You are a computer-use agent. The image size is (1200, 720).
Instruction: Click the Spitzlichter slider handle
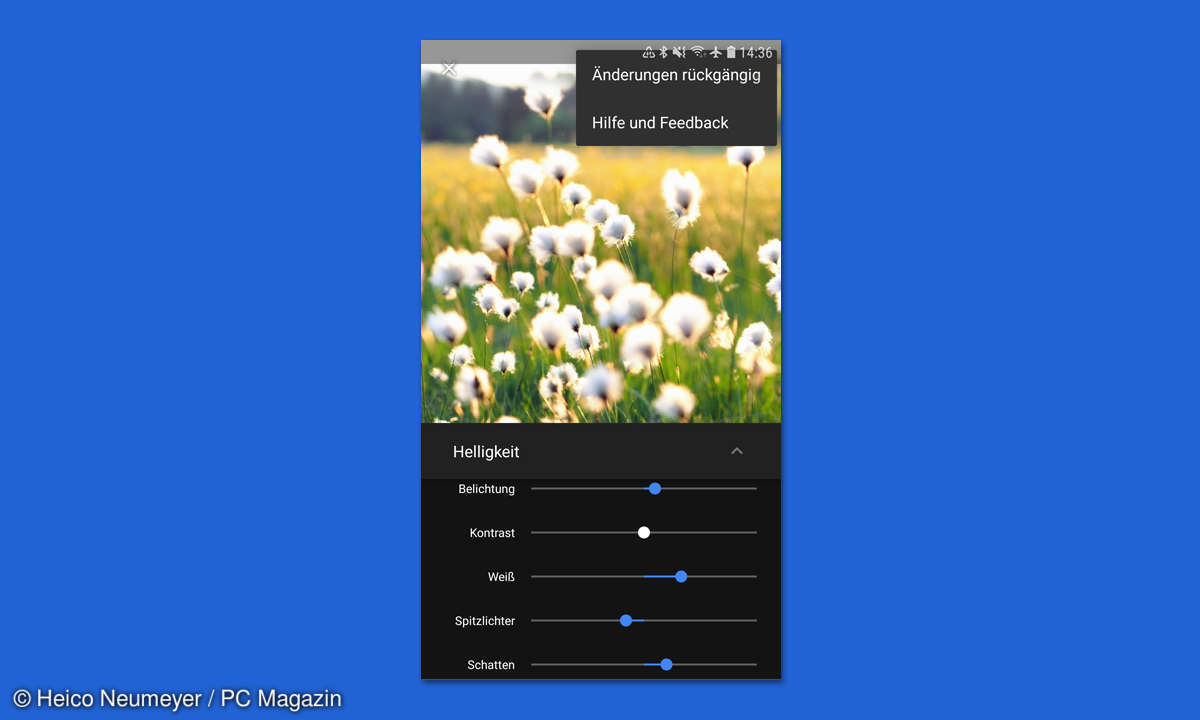(x=626, y=621)
